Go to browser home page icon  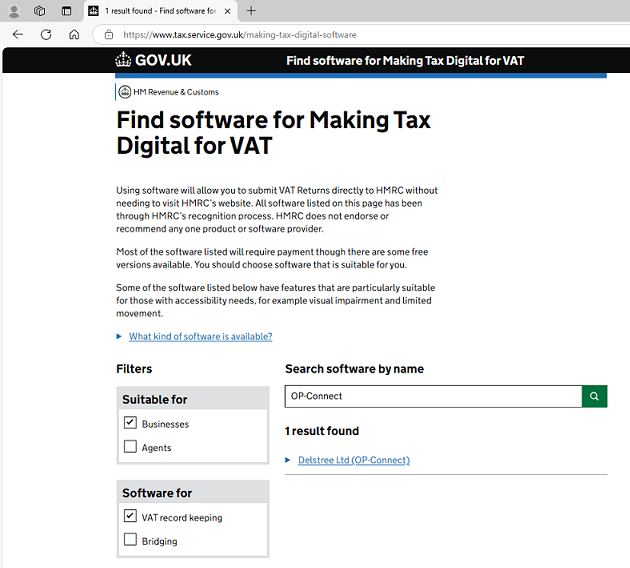coord(74,34)
